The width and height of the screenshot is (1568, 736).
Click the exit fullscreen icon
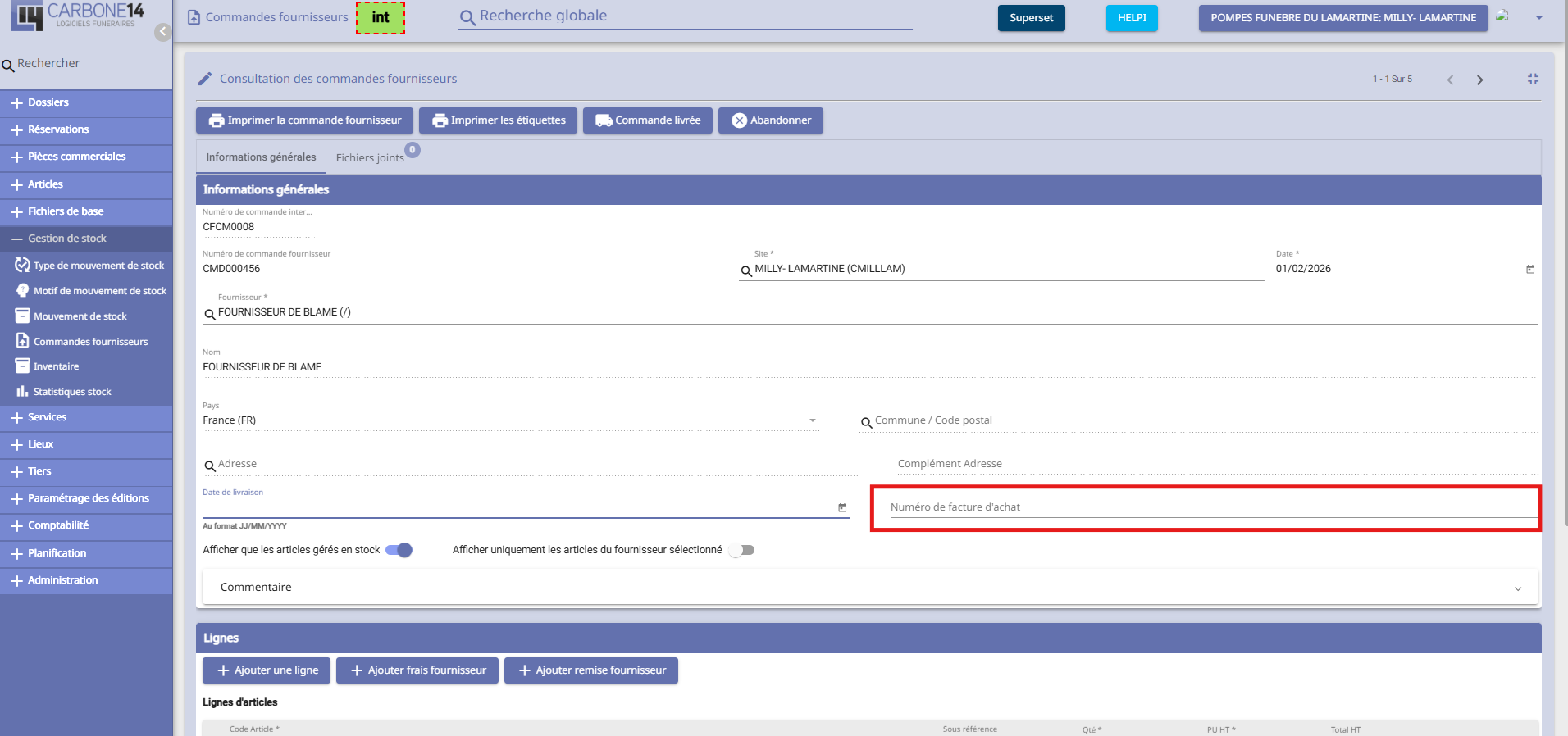point(1533,79)
